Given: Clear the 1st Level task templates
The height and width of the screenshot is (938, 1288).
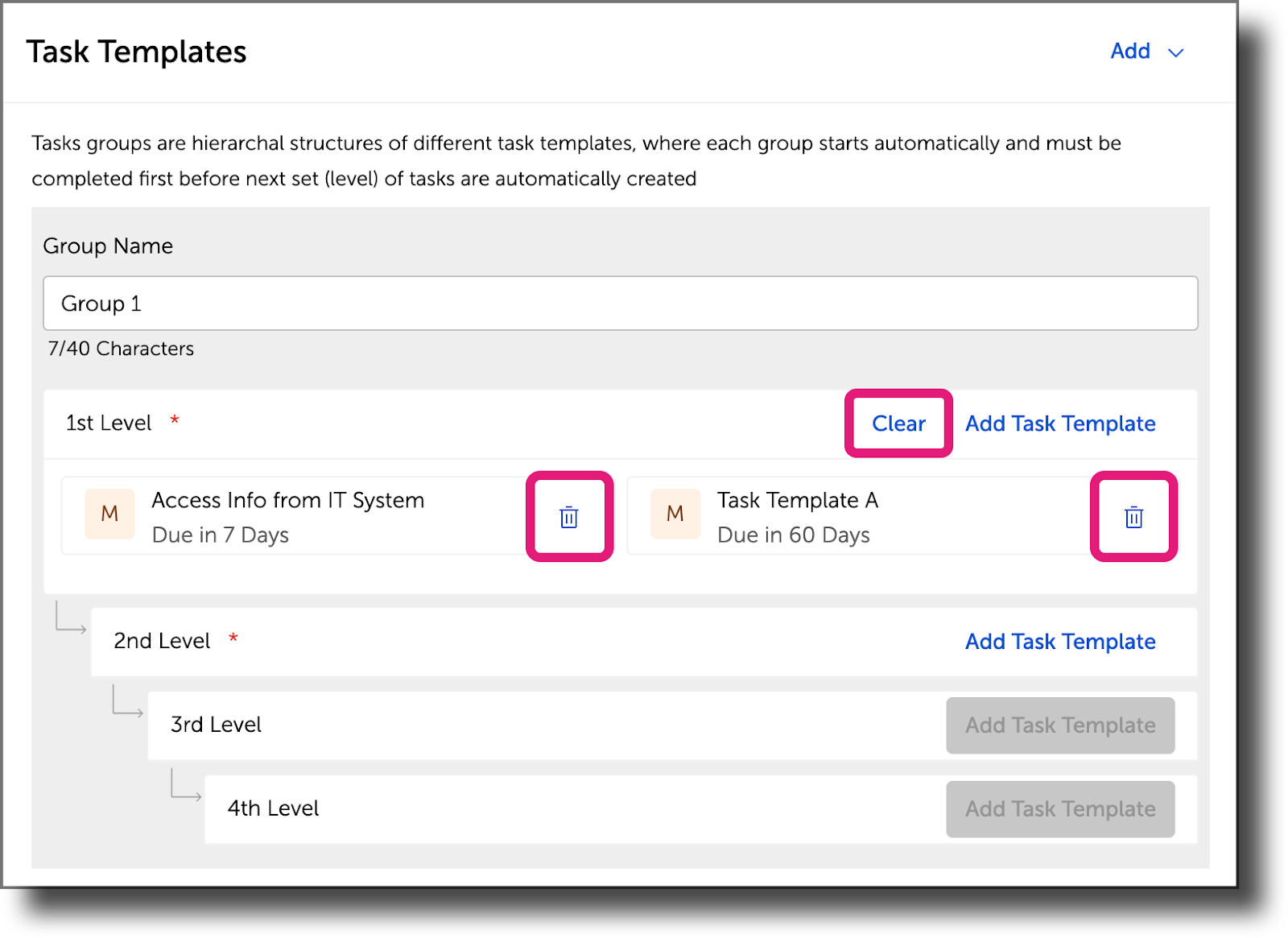Looking at the screenshot, I should point(898,424).
